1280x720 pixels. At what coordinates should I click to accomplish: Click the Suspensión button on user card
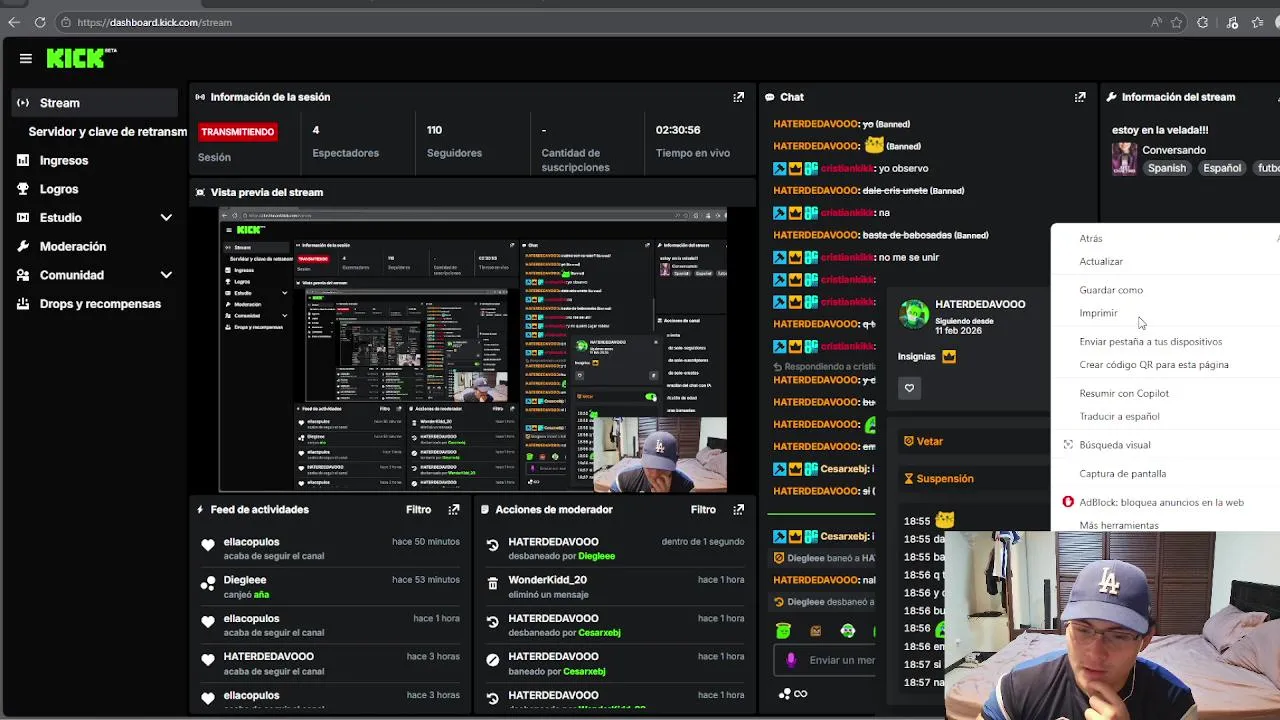(938, 479)
